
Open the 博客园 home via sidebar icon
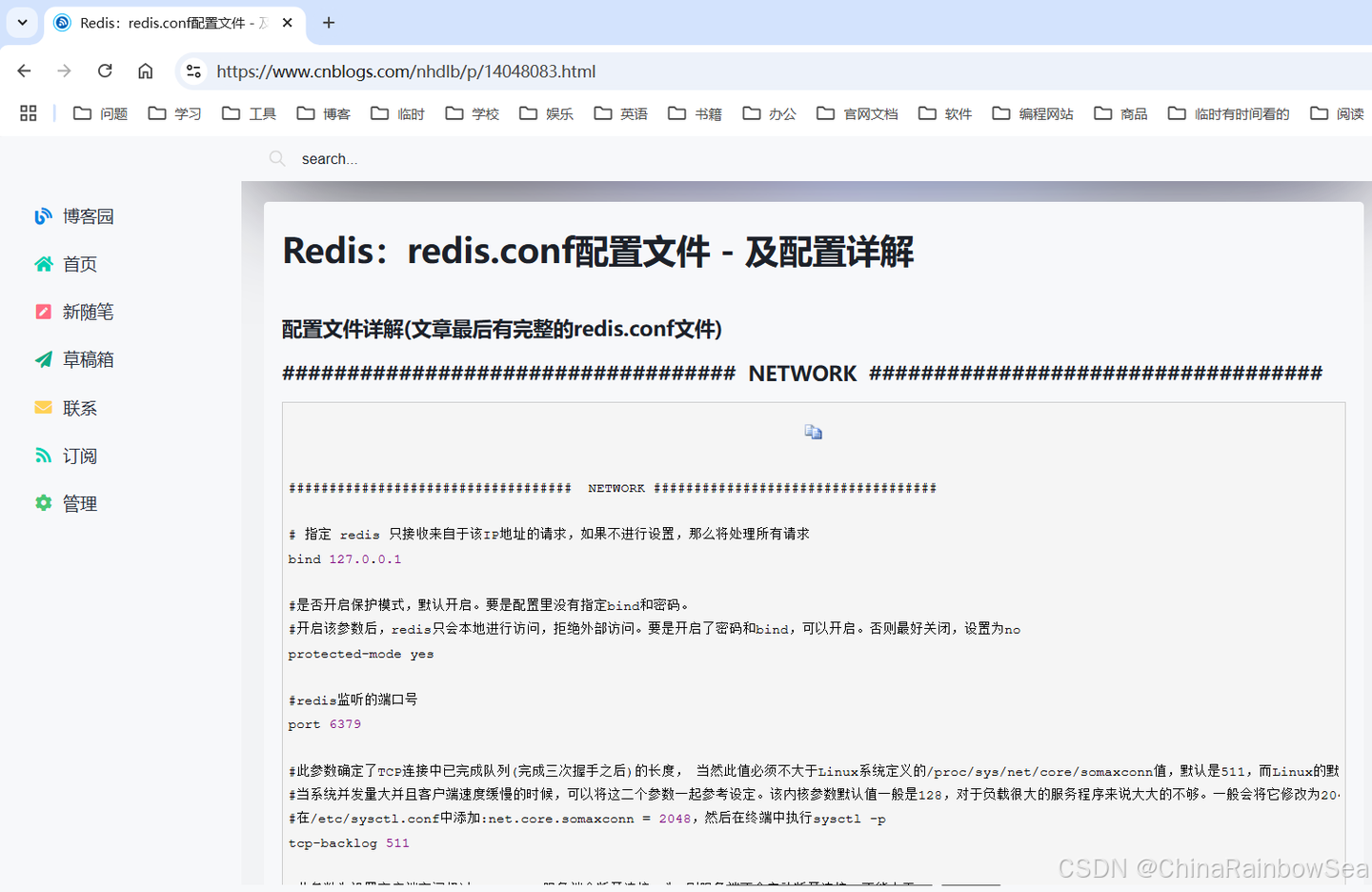(x=44, y=216)
